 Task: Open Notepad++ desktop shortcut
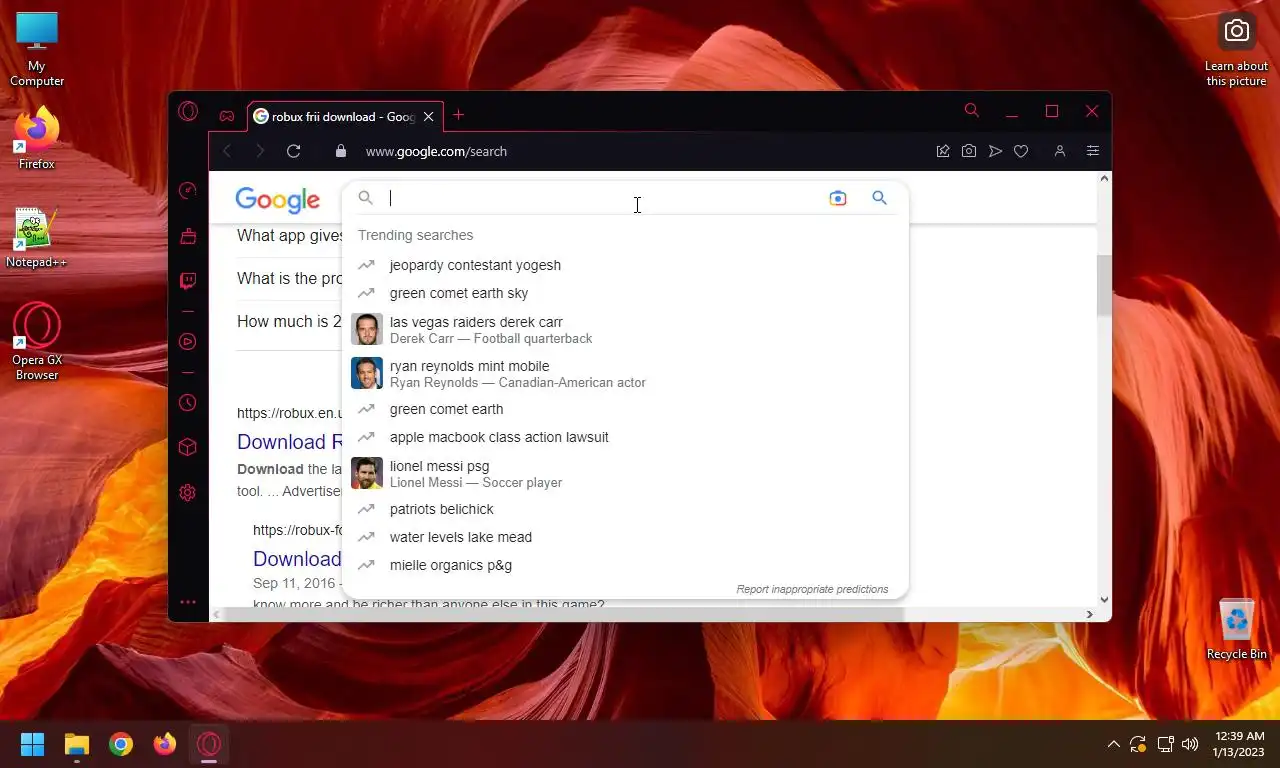click(x=37, y=238)
